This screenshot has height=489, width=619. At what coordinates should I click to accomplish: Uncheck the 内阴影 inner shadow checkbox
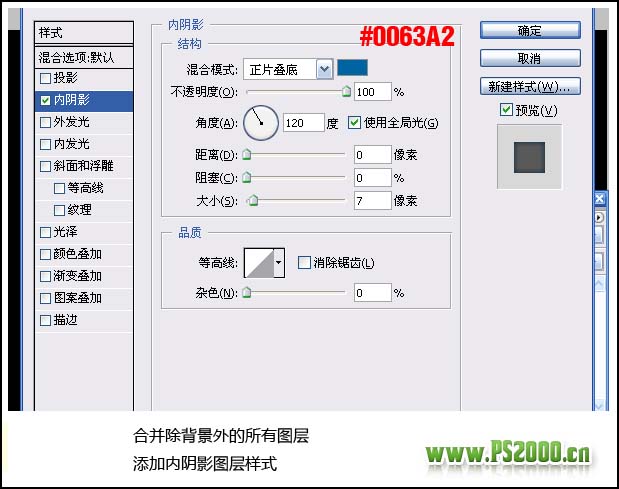[45, 100]
